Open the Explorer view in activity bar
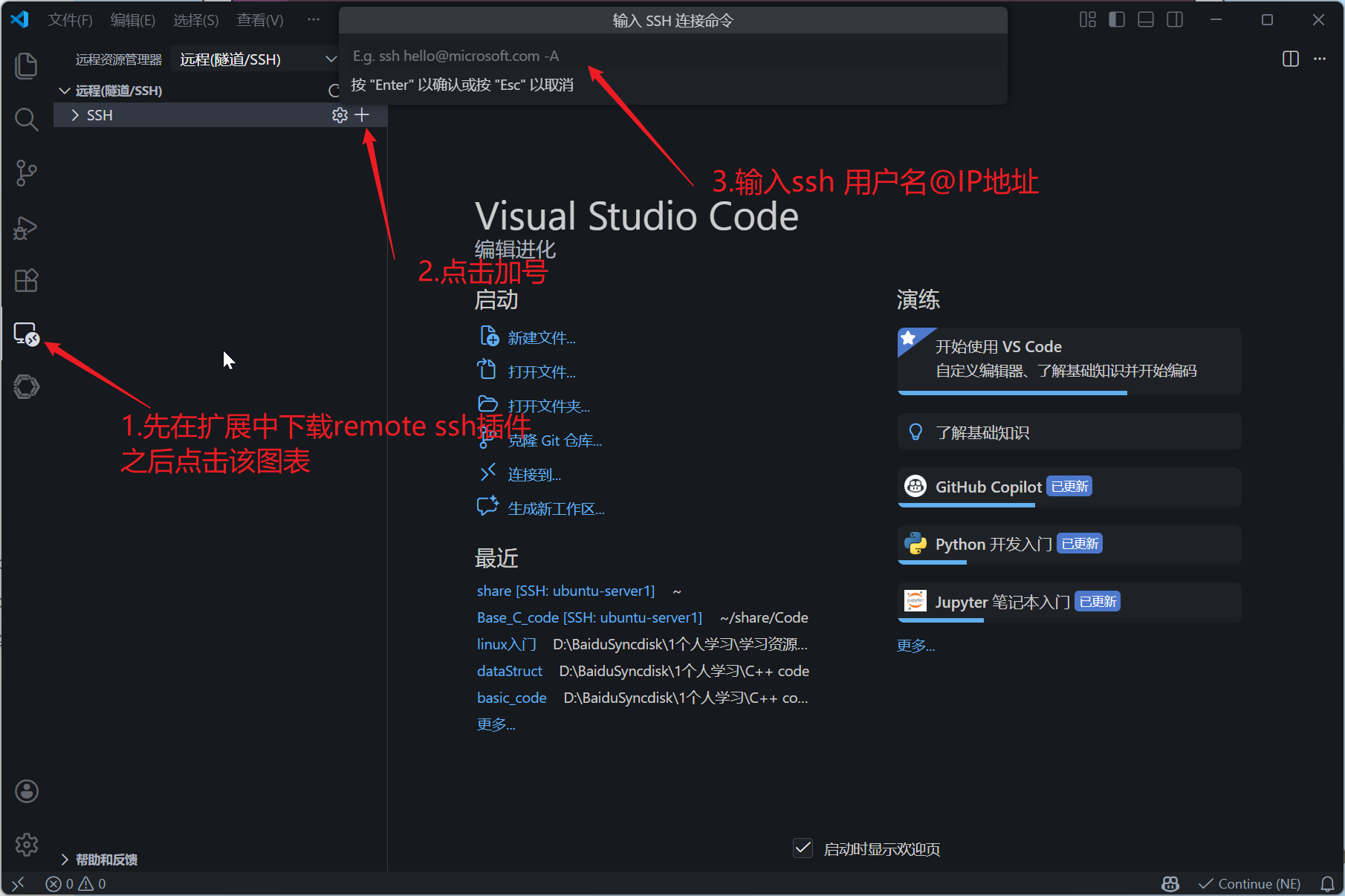 click(x=27, y=65)
